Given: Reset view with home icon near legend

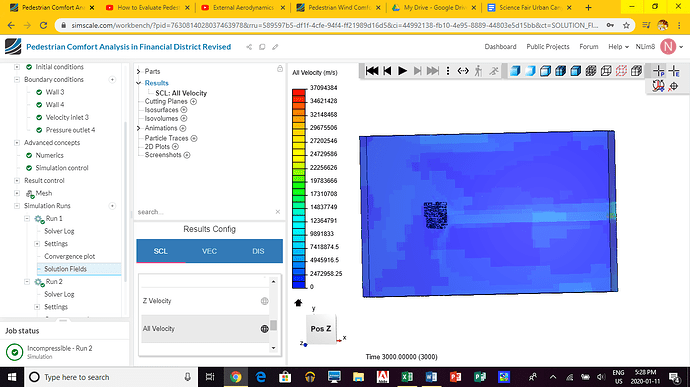Looking at the screenshot, I should 298,302.
